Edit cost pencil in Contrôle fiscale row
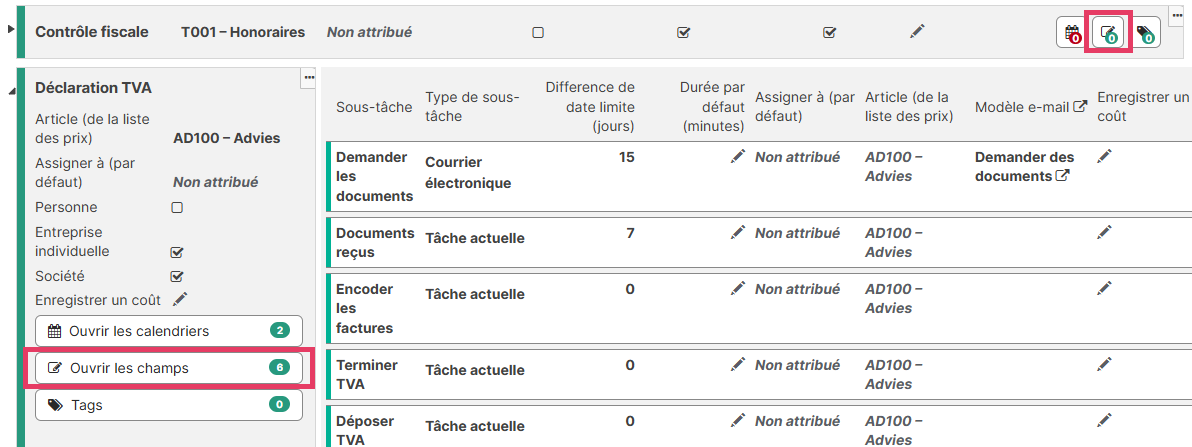The height and width of the screenshot is (447, 1192). point(917,32)
